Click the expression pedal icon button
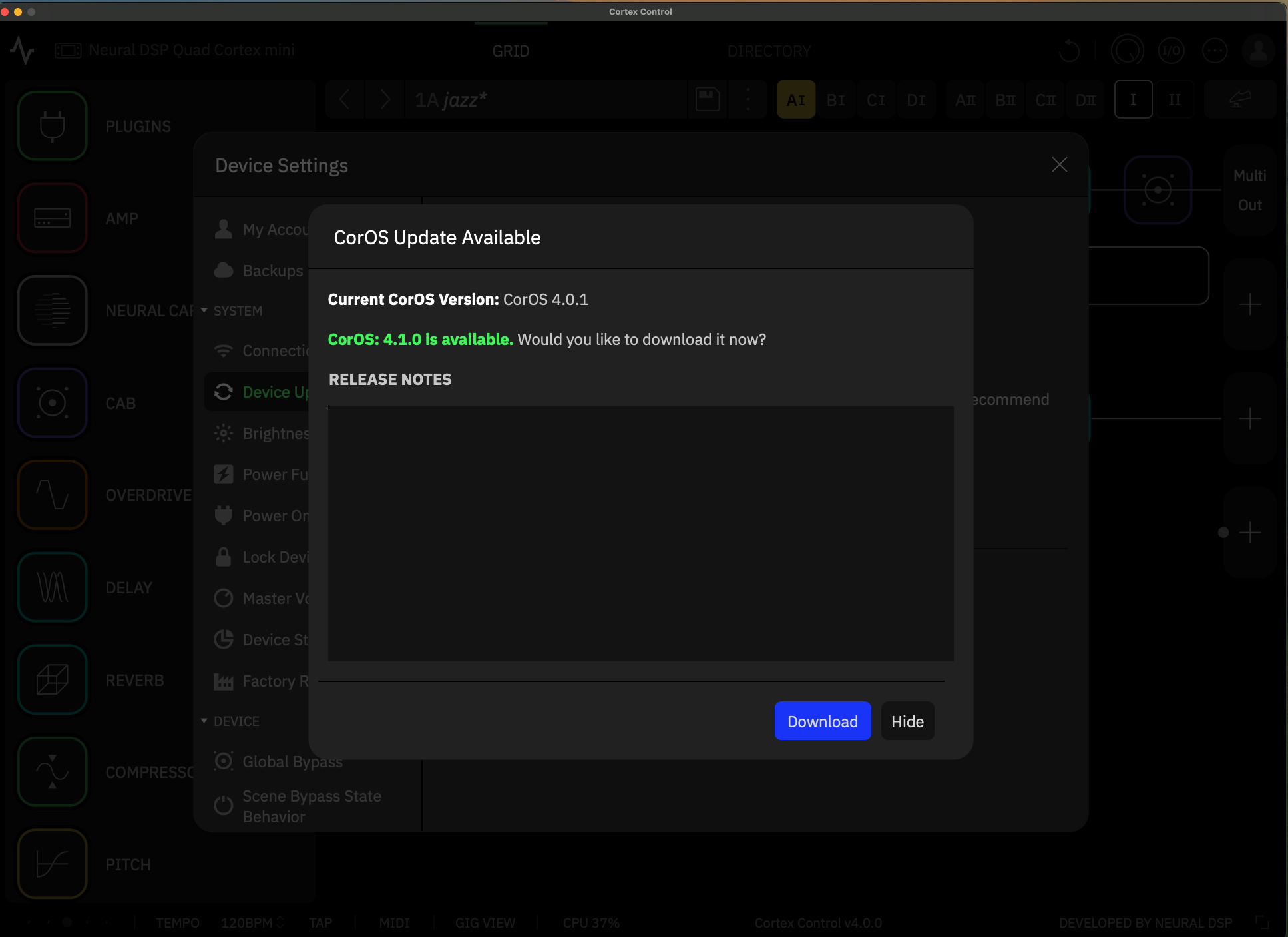This screenshot has height=937, width=1288. pyautogui.click(x=1240, y=100)
